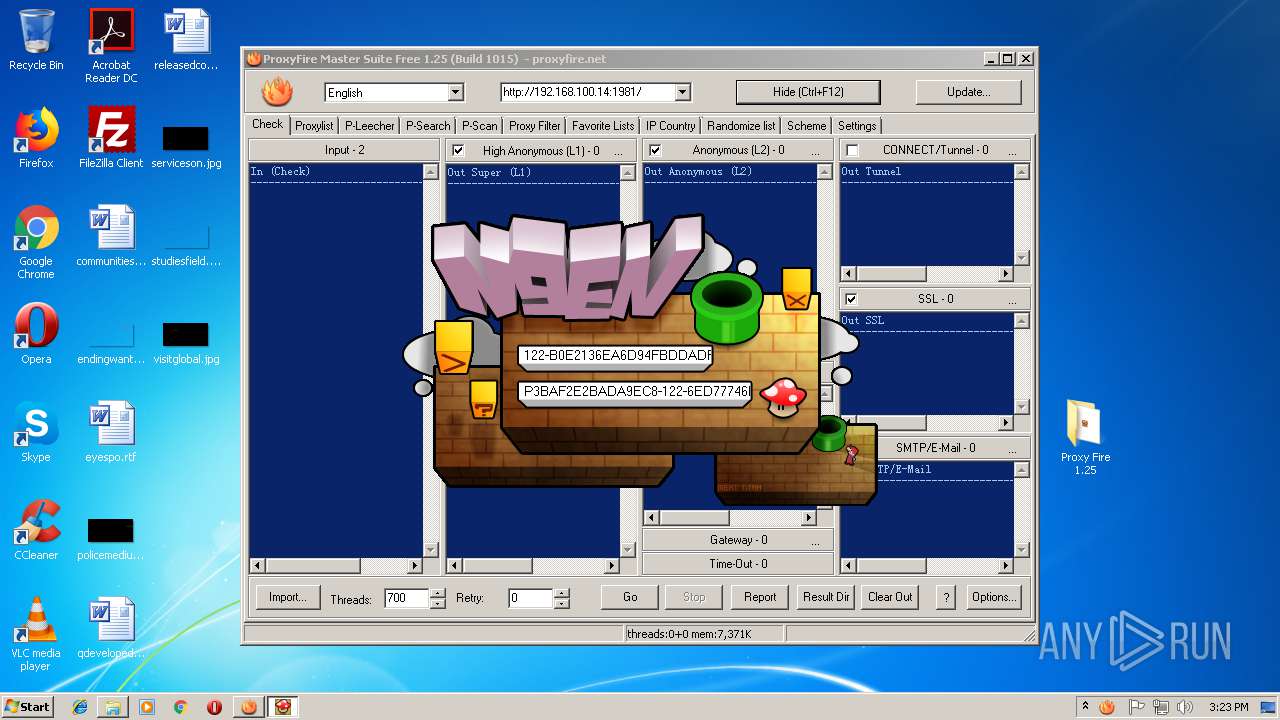Image resolution: width=1280 pixels, height=720 pixels.
Task: Open Skype desktop shortcut
Action: coord(36,432)
